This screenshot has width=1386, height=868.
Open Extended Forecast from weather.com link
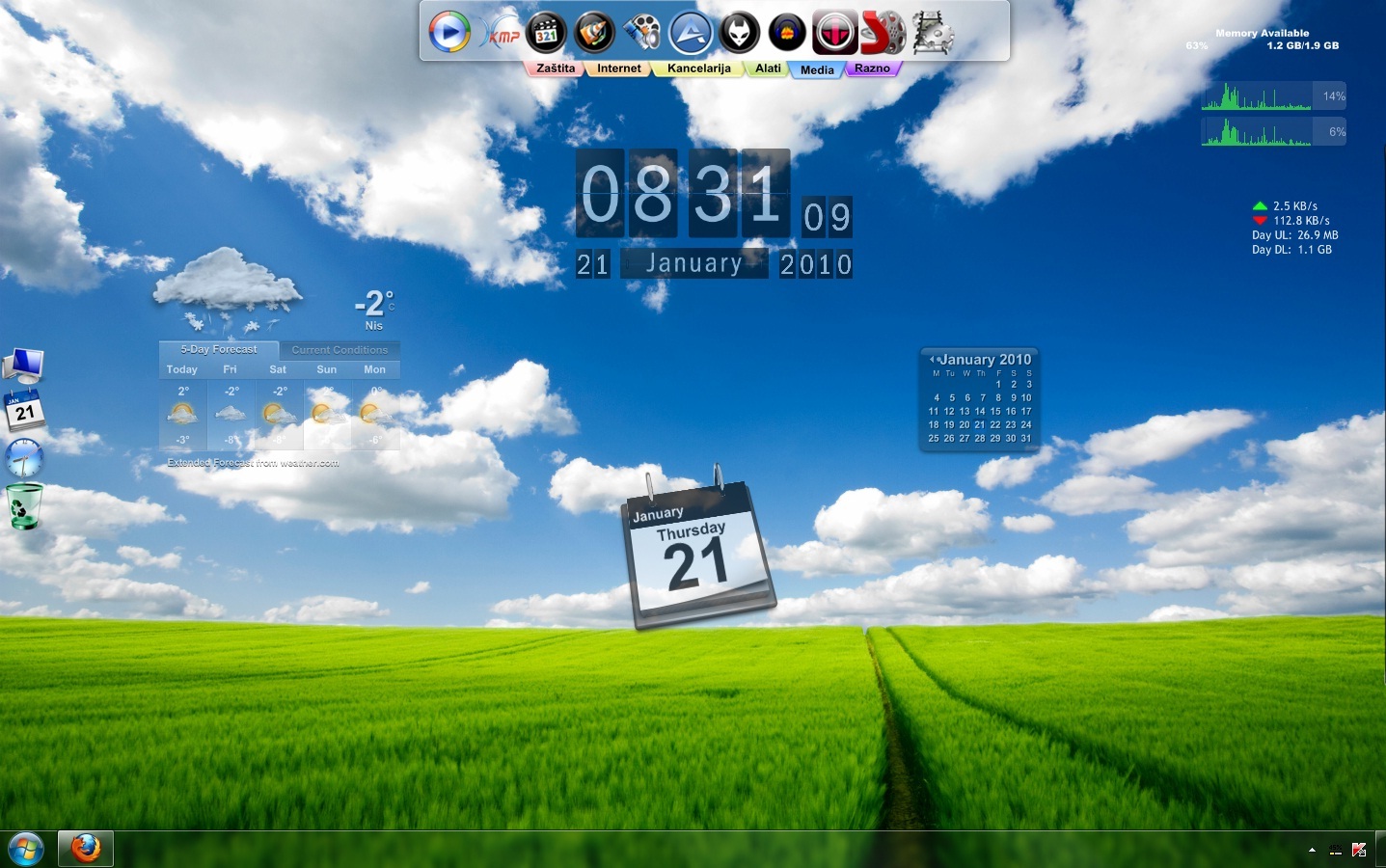(253, 463)
